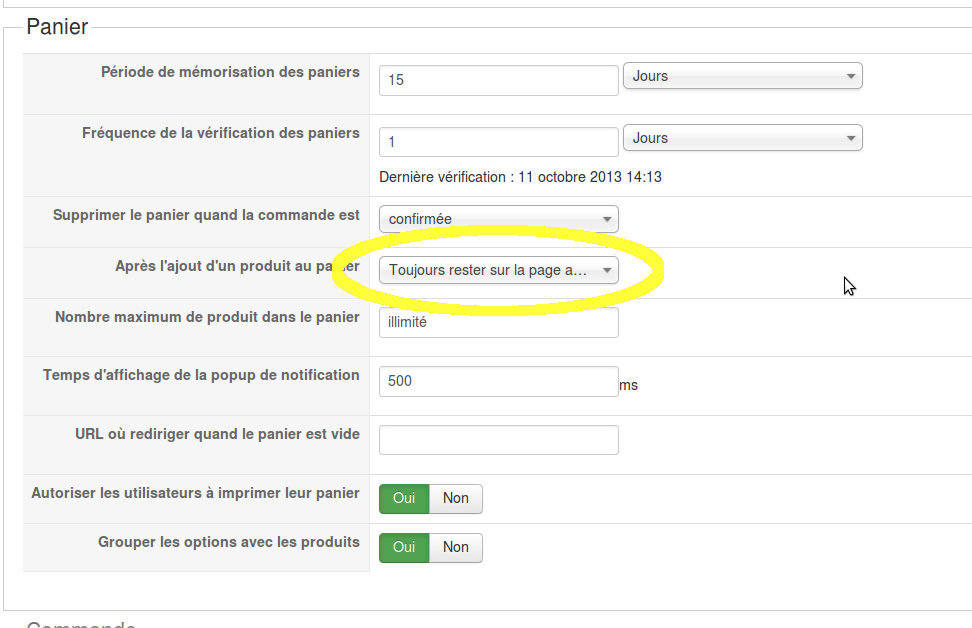This screenshot has width=972, height=628.
Task: Open the 'Toujours rester sur la page' dropdown
Action: point(498,270)
